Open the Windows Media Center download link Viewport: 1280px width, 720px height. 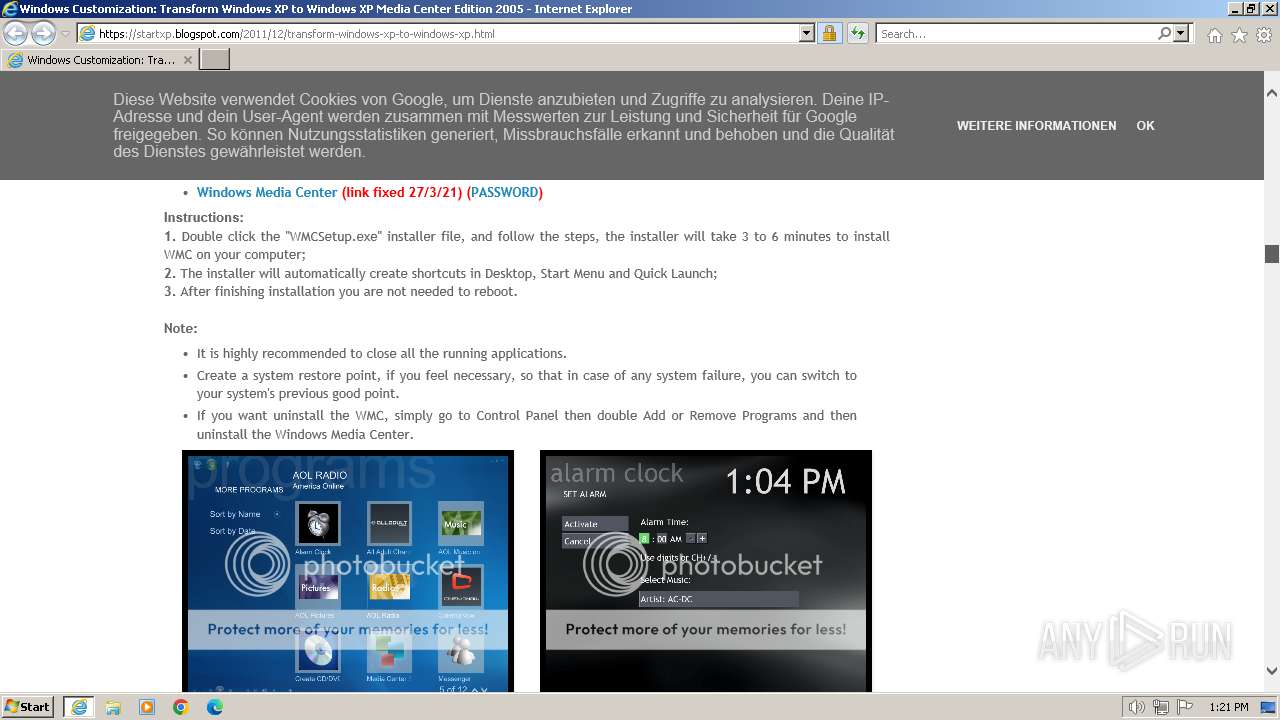pos(267,192)
